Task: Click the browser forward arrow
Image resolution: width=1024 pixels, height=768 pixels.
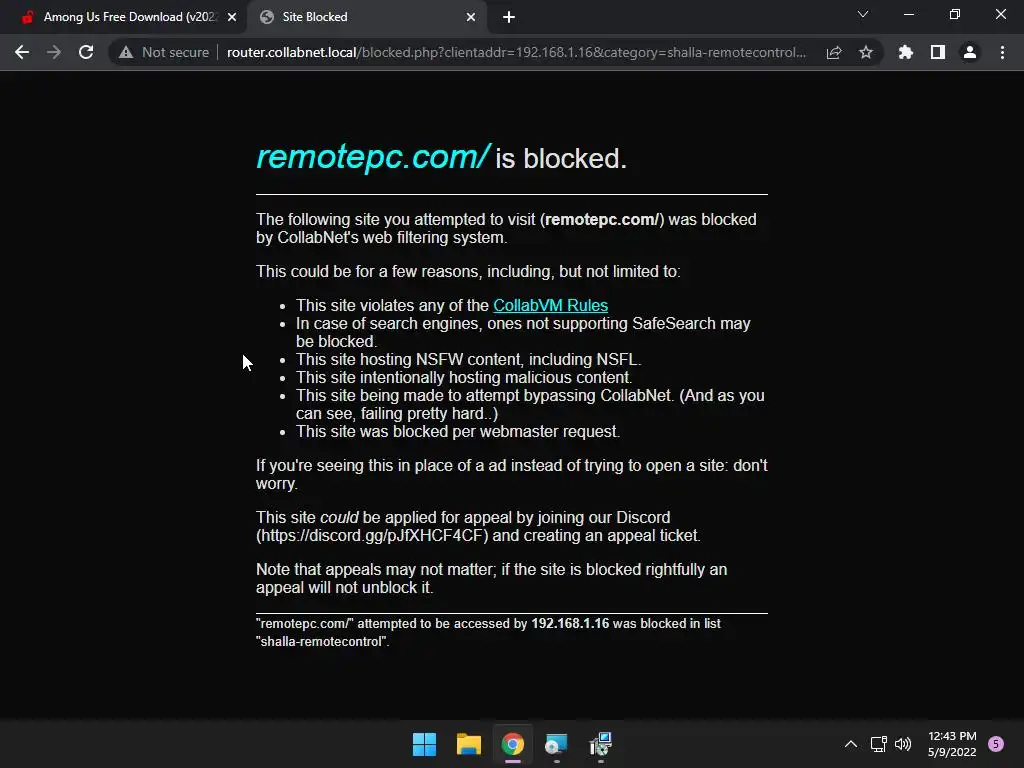Action: pyautogui.click(x=54, y=52)
